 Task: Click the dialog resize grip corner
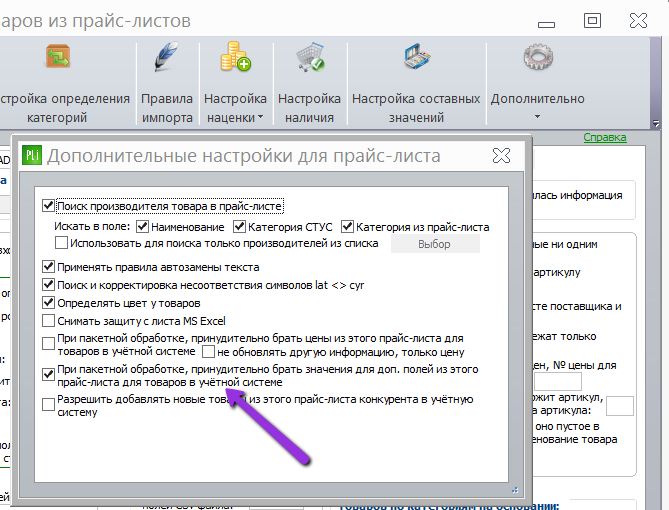pyautogui.click(x=515, y=490)
